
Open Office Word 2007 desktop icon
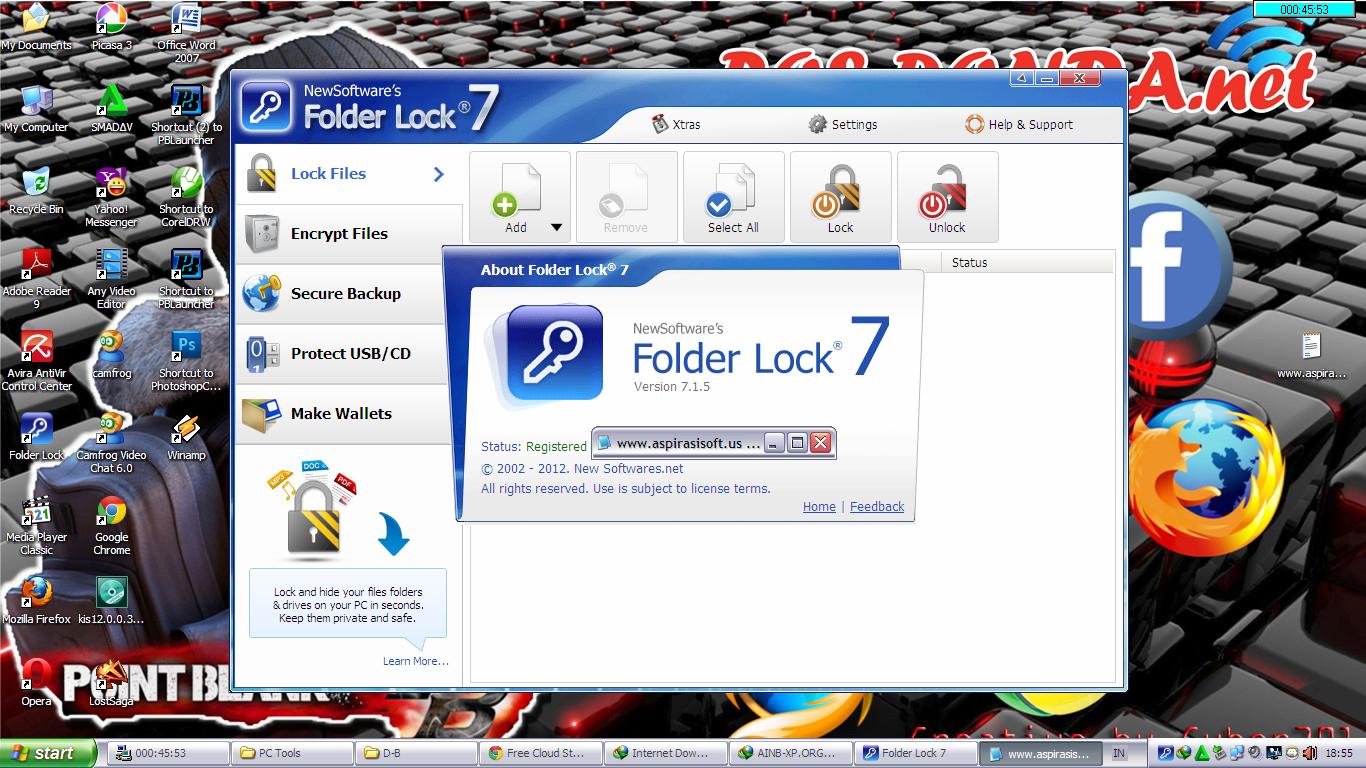186,33
